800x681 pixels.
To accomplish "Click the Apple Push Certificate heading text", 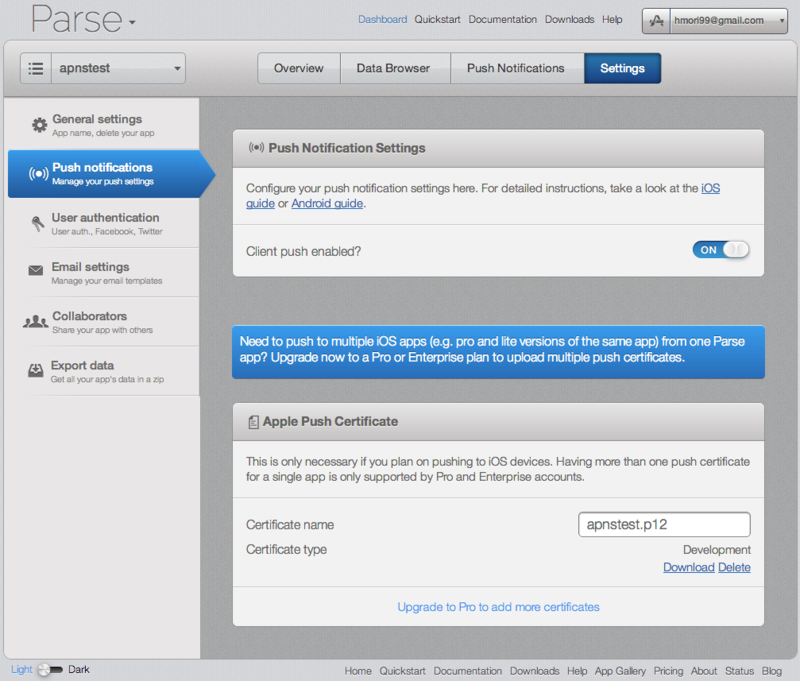I will [x=331, y=421].
